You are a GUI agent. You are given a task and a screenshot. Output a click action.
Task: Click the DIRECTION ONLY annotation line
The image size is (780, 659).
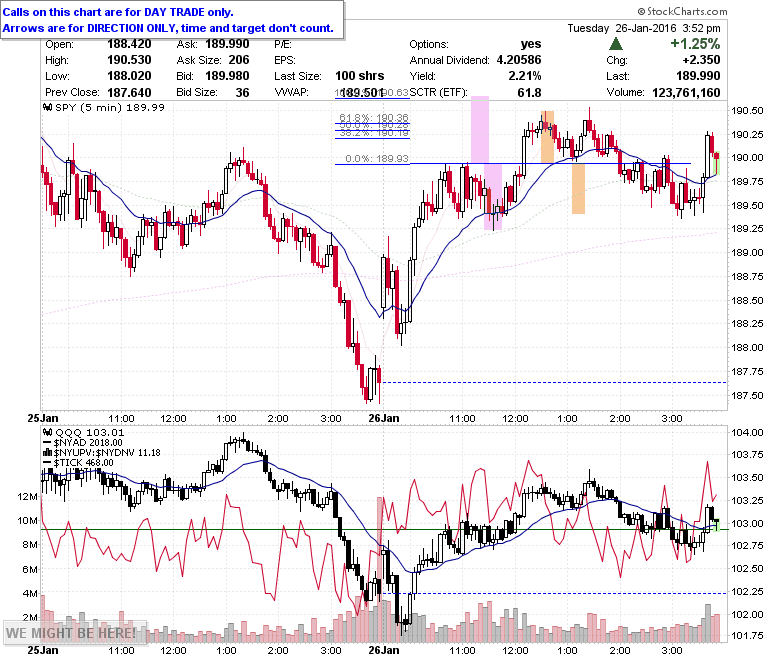click(x=168, y=28)
